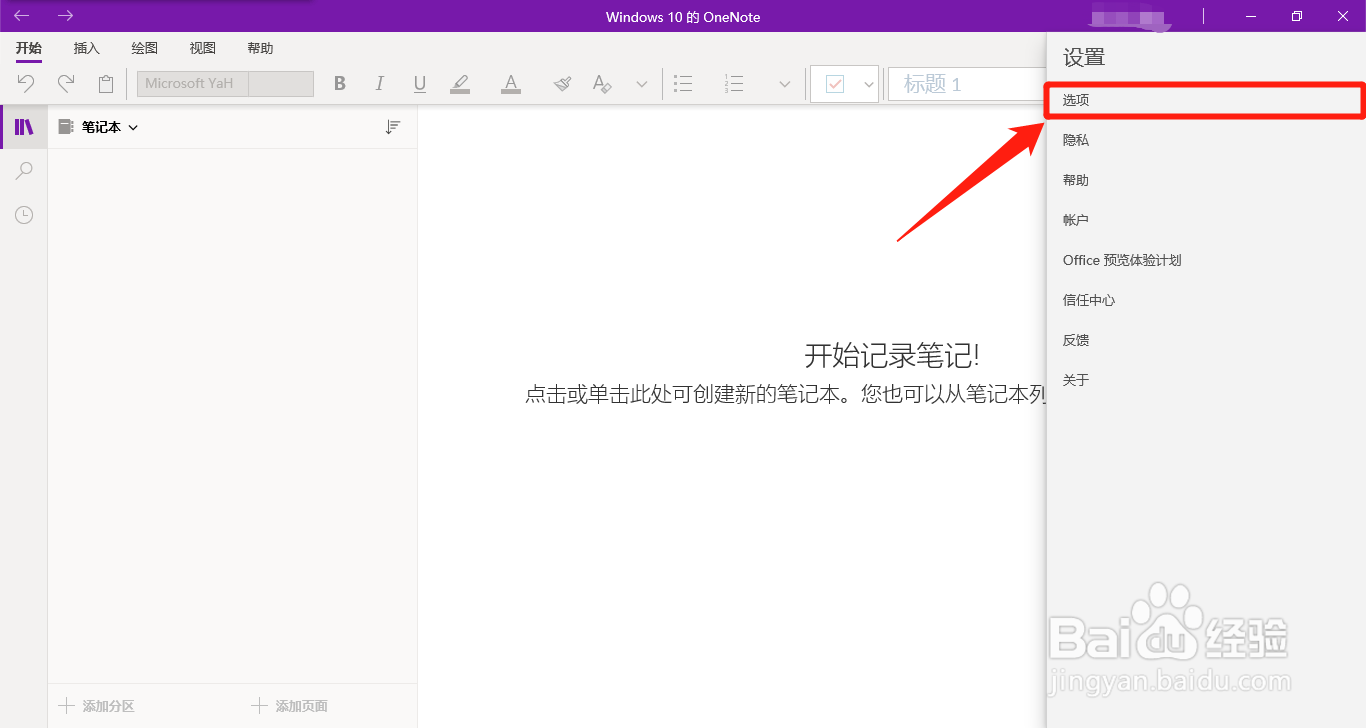This screenshot has width=1366, height=728.
Task: Expand more font formatting options
Action: pyautogui.click(x=642, y=84)
